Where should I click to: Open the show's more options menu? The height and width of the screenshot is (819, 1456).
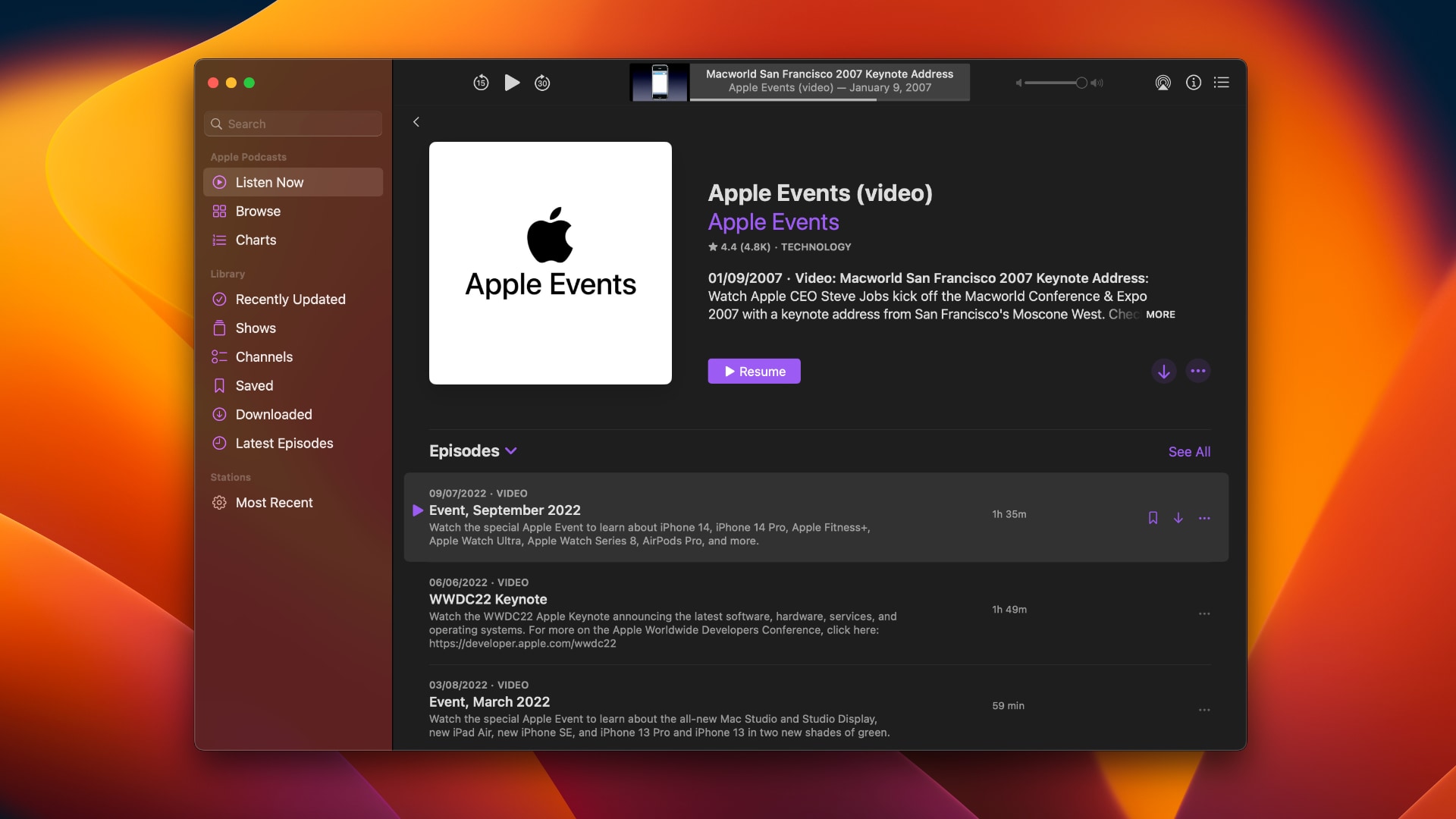1198,371
